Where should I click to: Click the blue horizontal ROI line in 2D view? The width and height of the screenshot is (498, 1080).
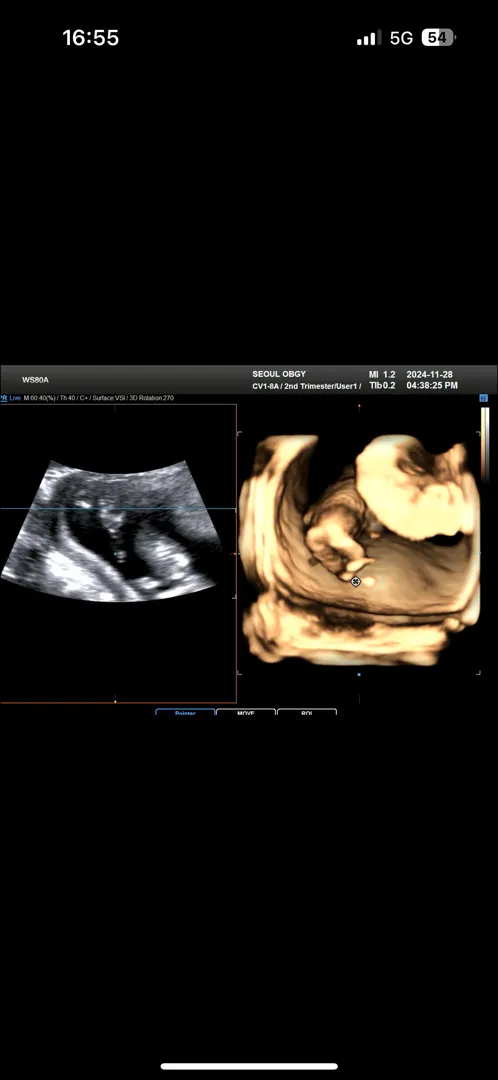tap(118, 509)
